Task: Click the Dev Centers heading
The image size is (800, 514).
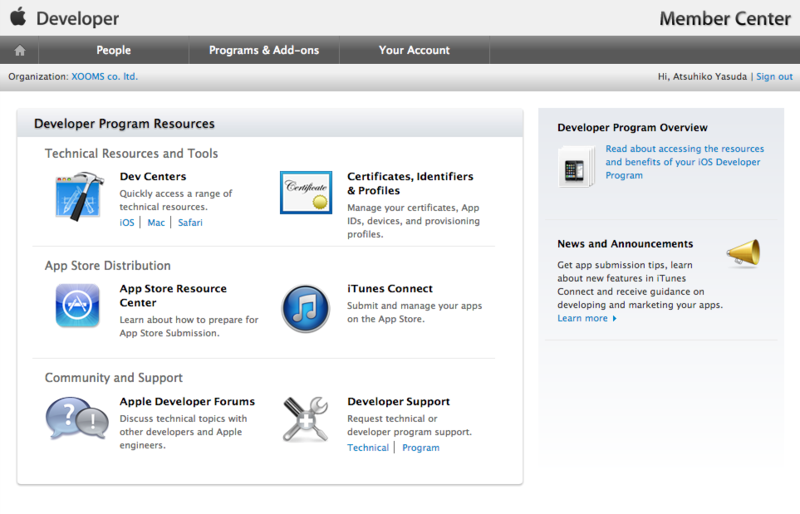Action: click(153, 177)
